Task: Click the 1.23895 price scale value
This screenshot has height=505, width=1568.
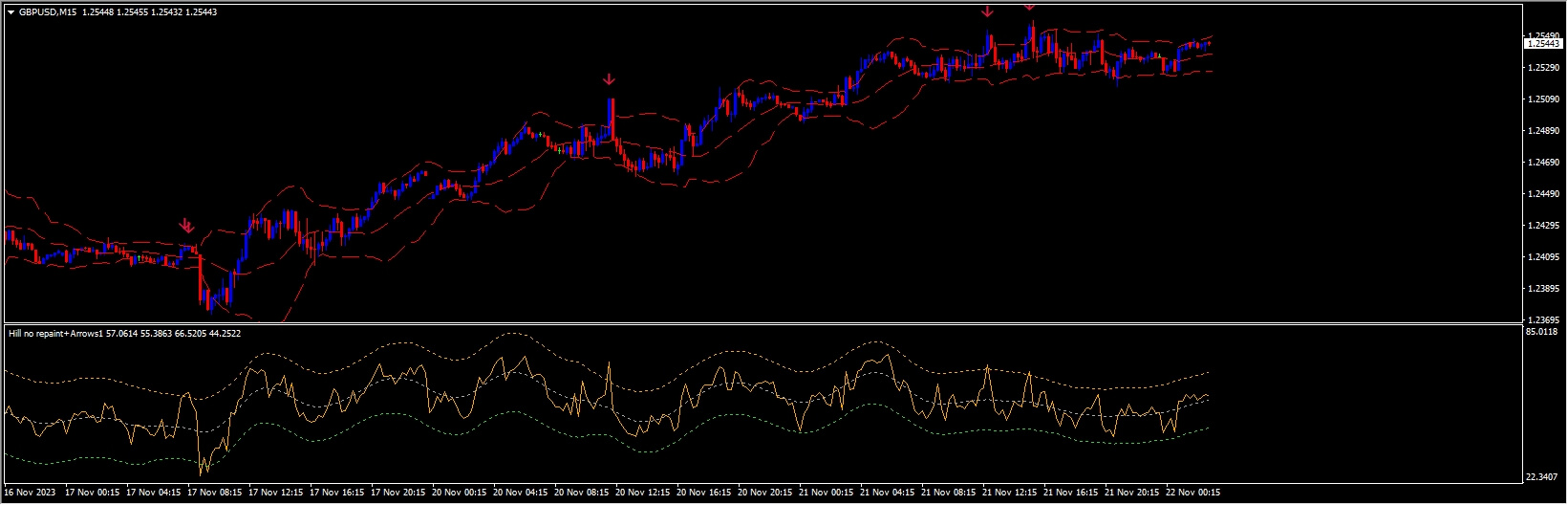Action: coord(1542,289)
